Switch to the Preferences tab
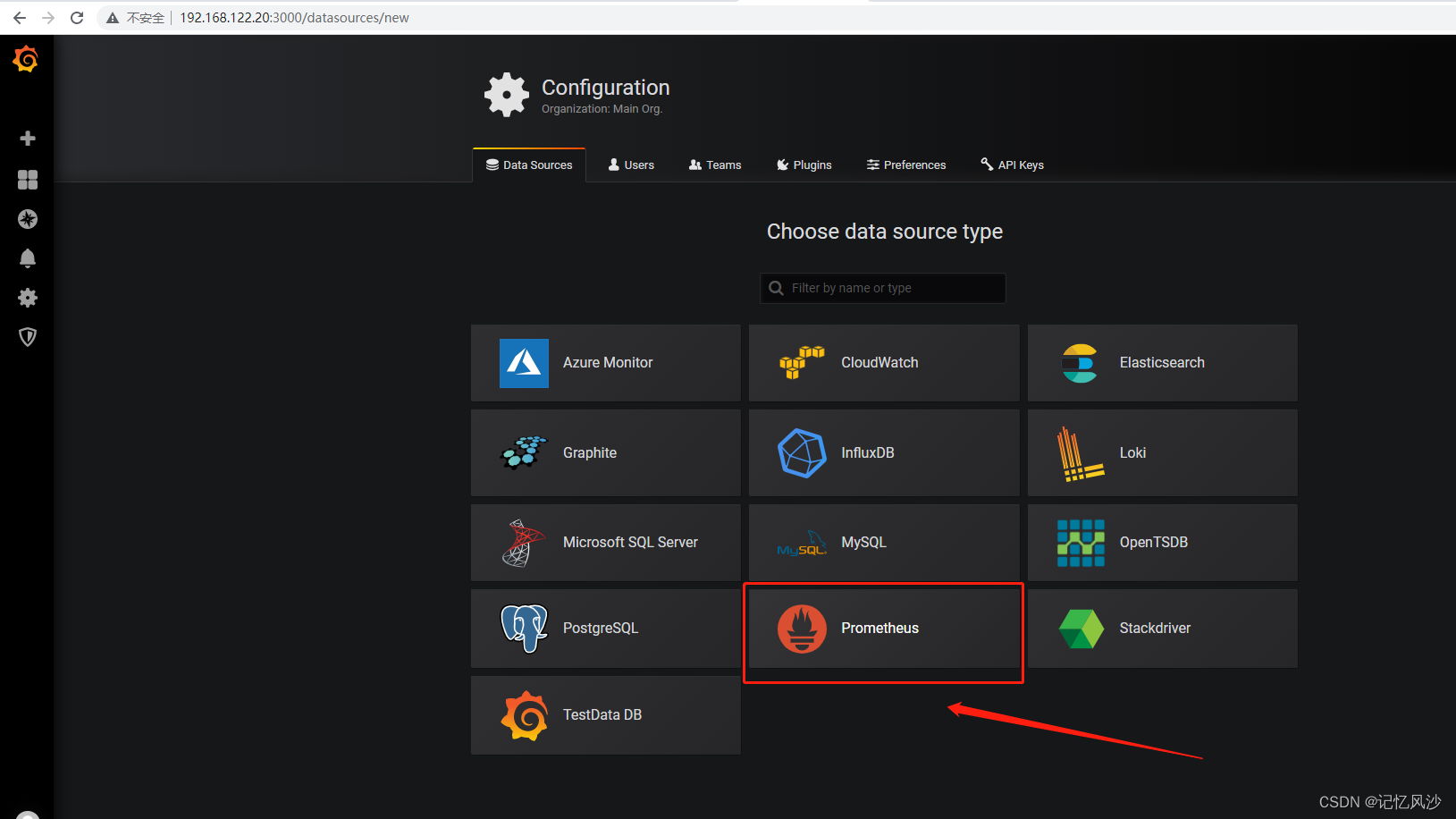The height and width of the screenshot is (819, 1456). [x=905, y=165]
